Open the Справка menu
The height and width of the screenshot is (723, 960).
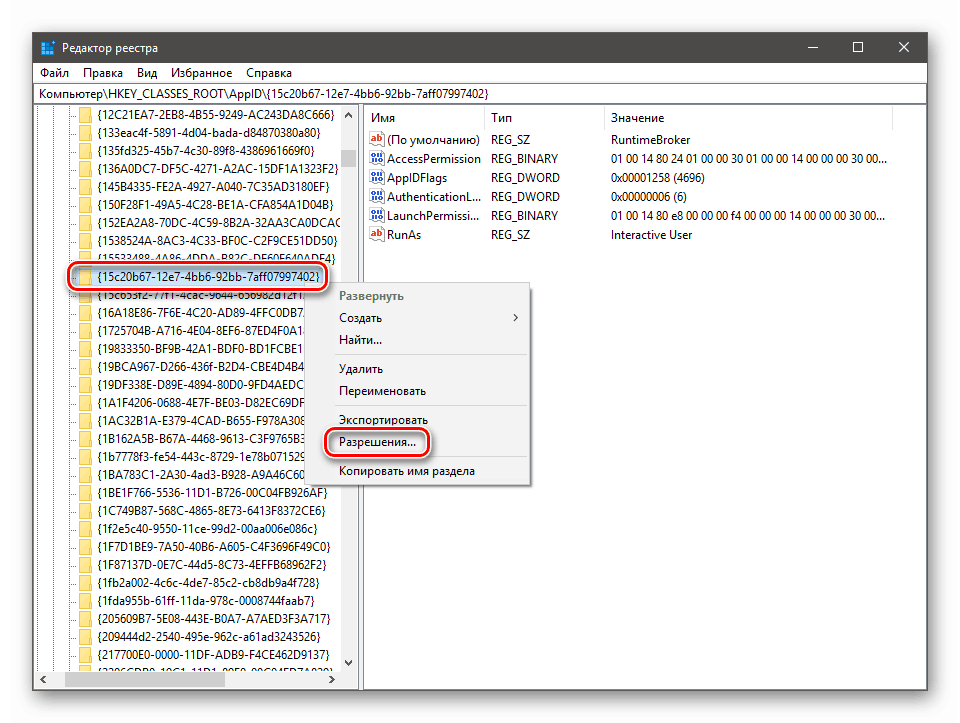point(269,73)
